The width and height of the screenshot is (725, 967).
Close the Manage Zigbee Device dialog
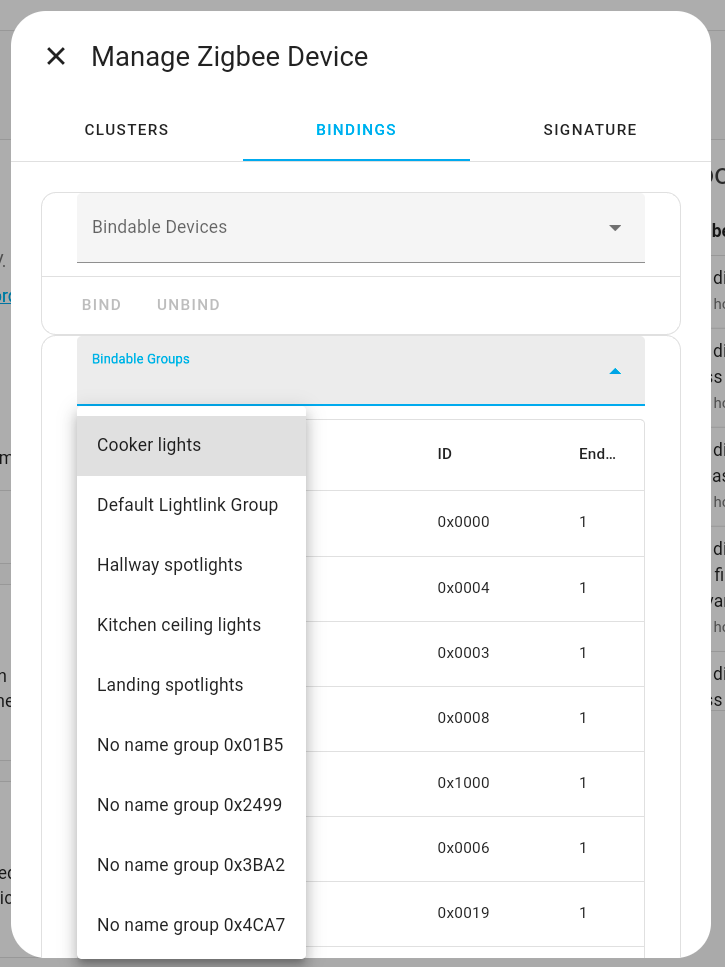56,57
